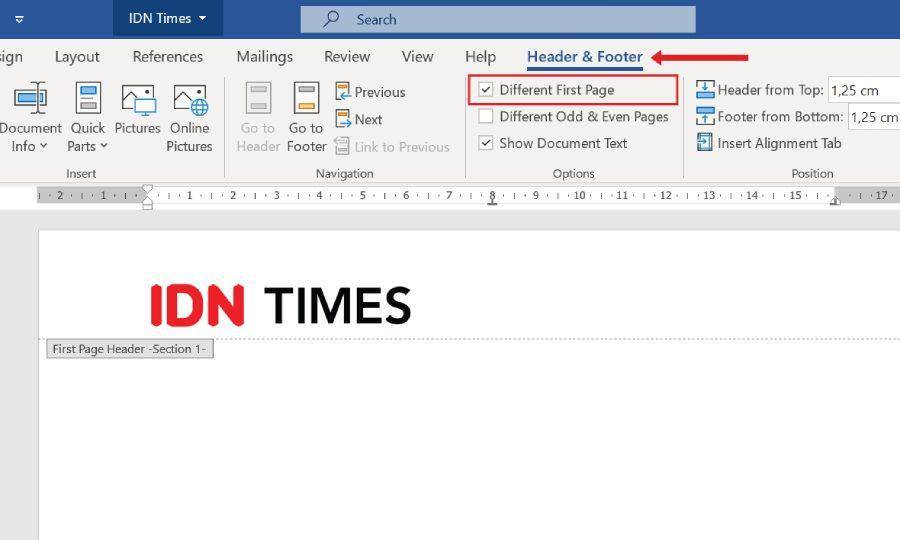
Task: Click the Footer from Bottom icon
Action: pos(705,116)
